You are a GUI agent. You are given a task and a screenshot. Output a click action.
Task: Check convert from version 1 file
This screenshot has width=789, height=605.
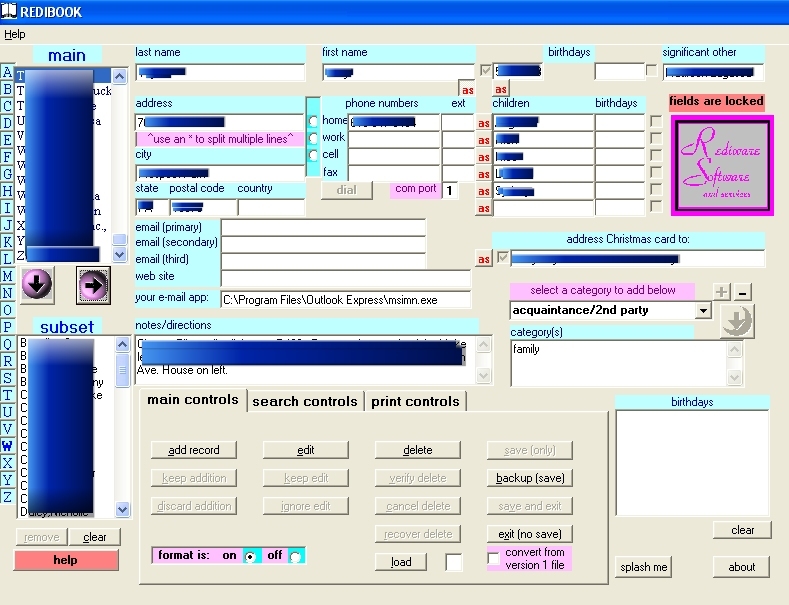click(494, 558)
